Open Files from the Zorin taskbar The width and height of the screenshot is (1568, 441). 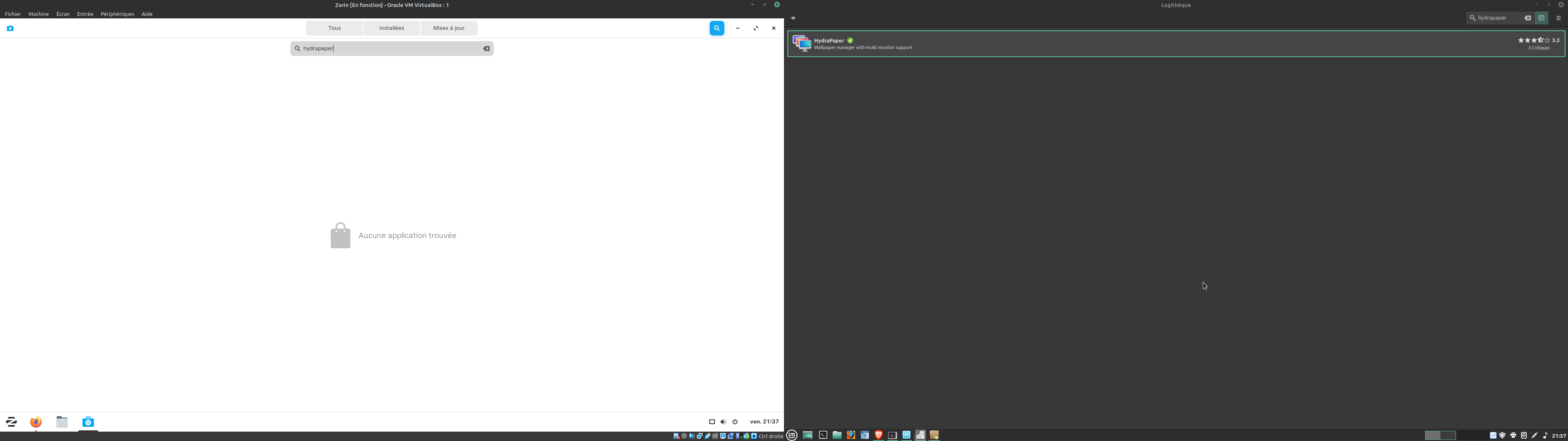[x=62, y=421]
